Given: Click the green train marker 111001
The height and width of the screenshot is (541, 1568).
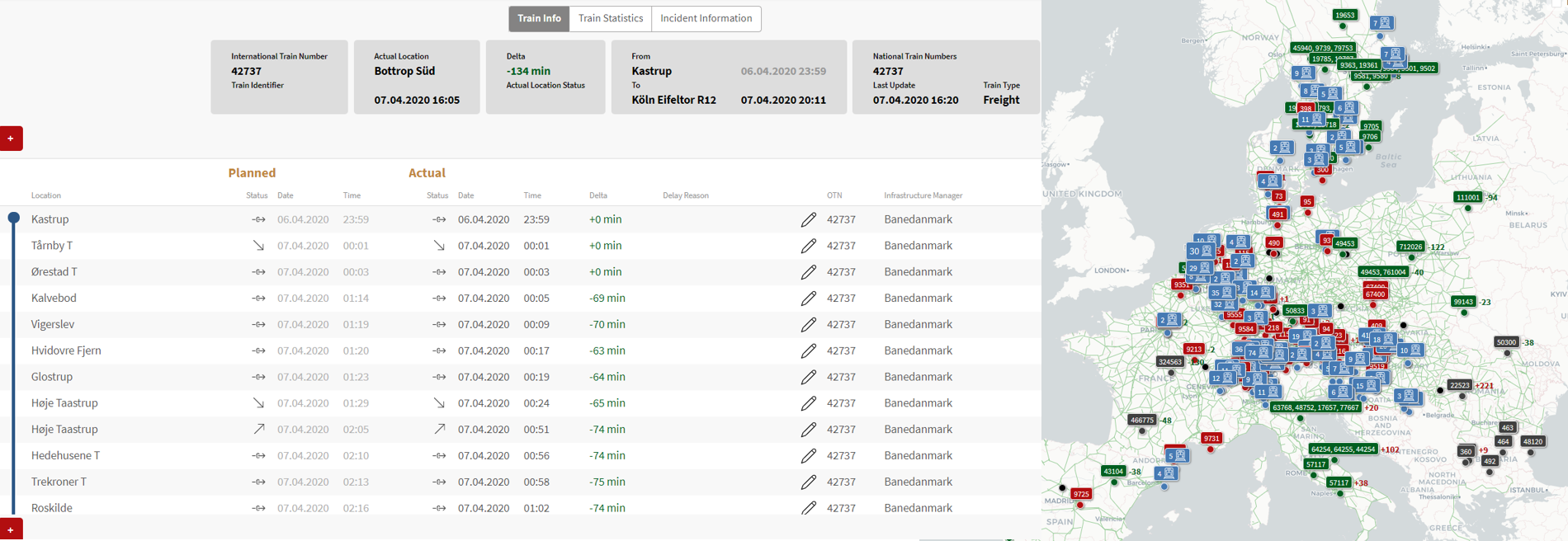Looking at the screenshot, I should click(x=1467, y=197).
